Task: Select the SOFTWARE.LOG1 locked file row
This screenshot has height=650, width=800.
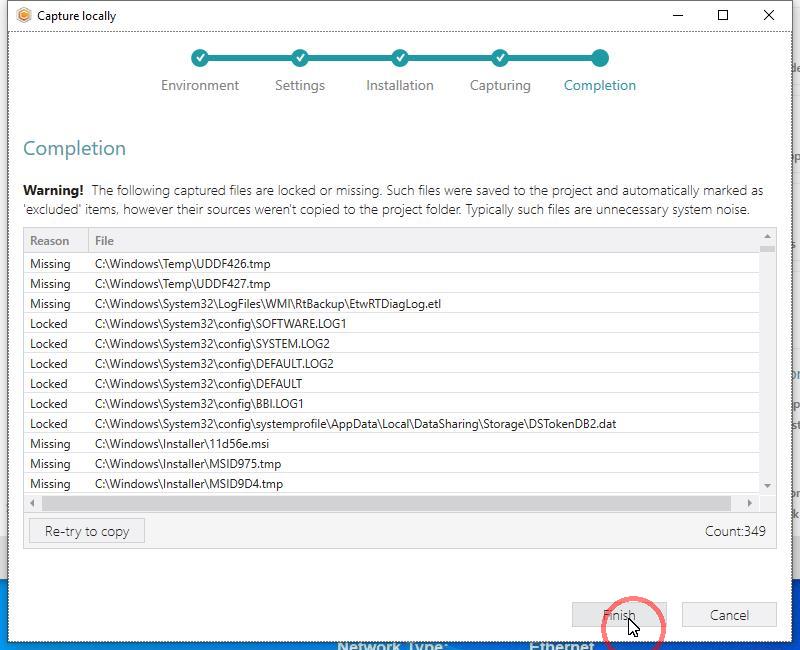Action: tap(220, 324)
